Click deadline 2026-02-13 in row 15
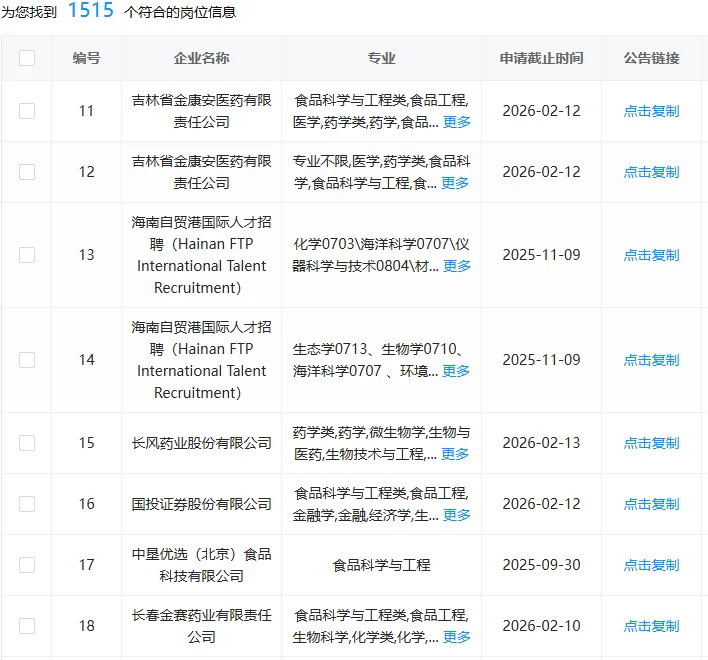 point(541,443)
